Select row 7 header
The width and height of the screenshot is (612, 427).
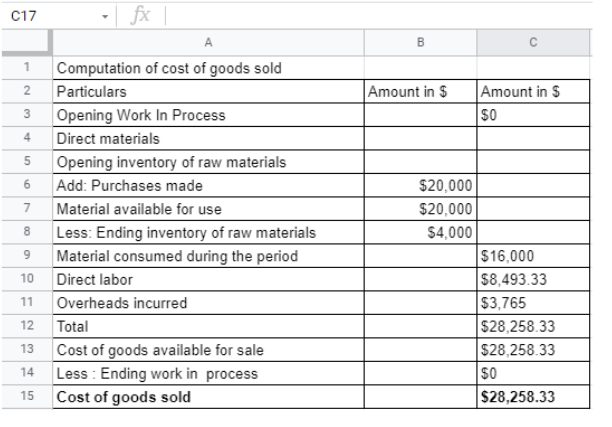pyautogui.click(x=27, y=208)
